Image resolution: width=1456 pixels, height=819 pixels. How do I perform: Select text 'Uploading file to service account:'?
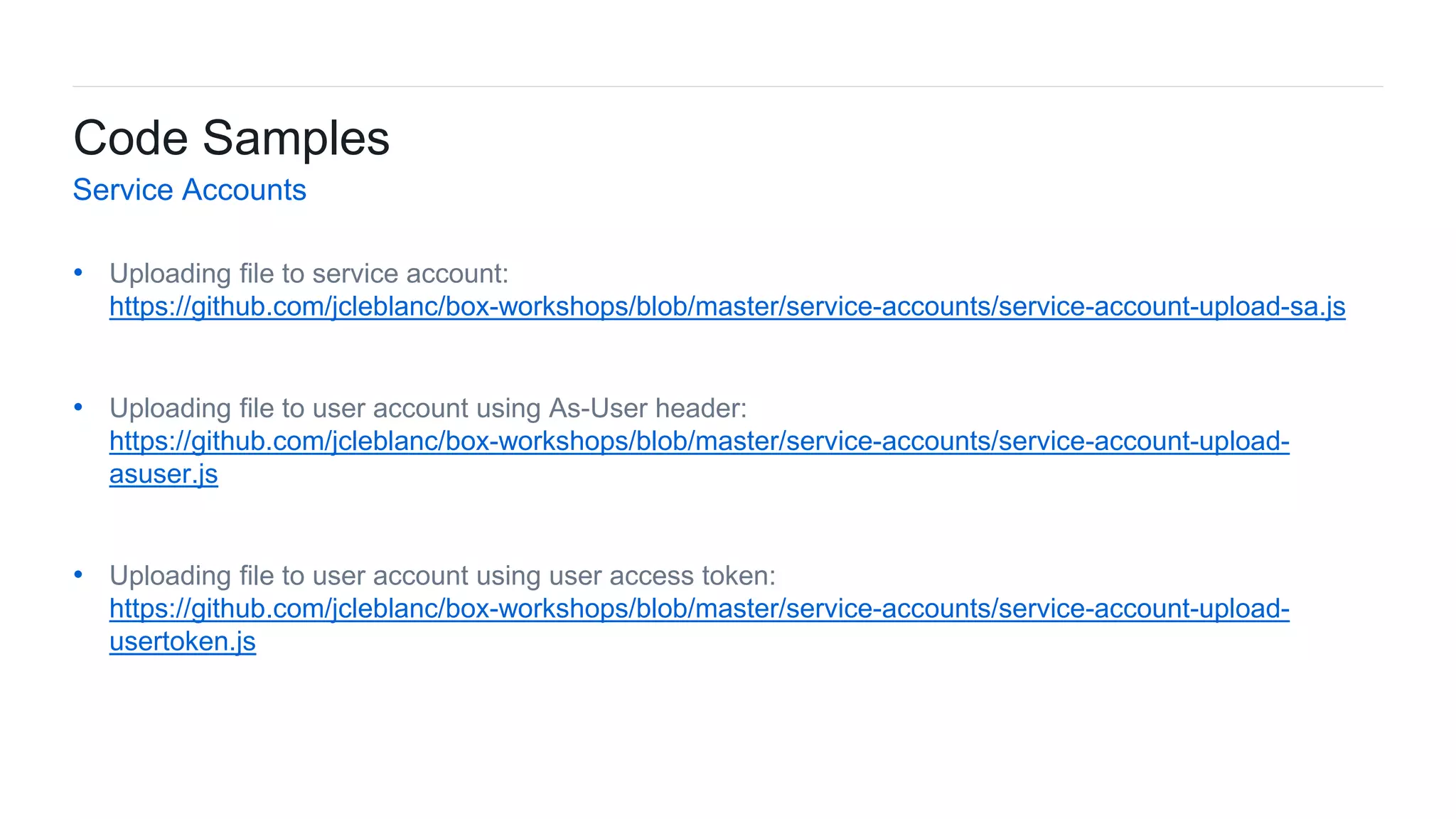click(x=309, y=274)
